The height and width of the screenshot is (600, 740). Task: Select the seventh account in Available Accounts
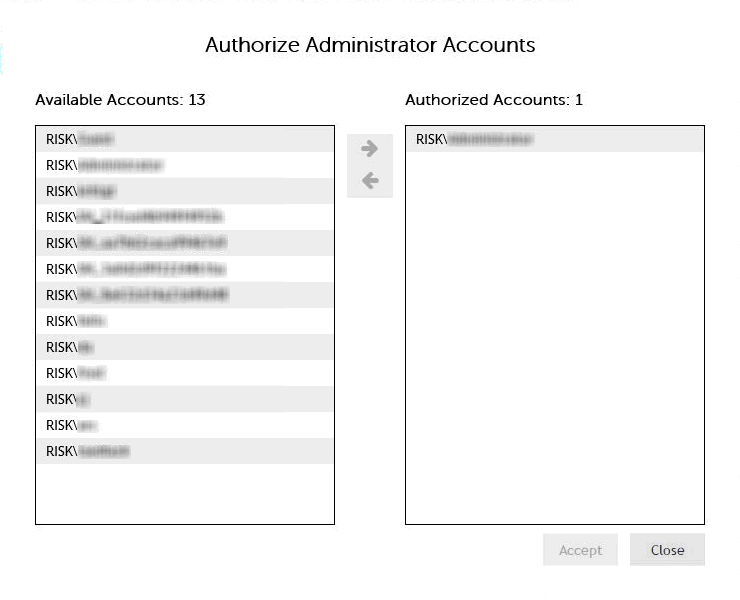184,295
